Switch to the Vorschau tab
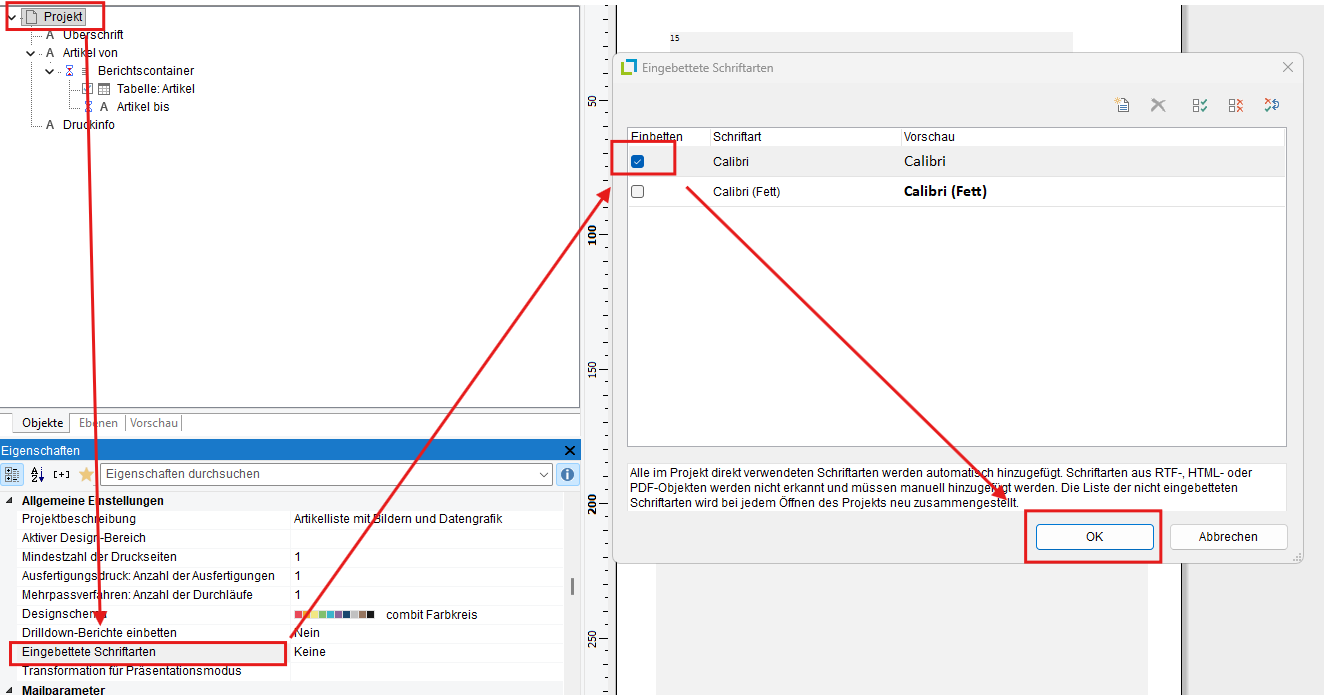 tap(154, 423)
